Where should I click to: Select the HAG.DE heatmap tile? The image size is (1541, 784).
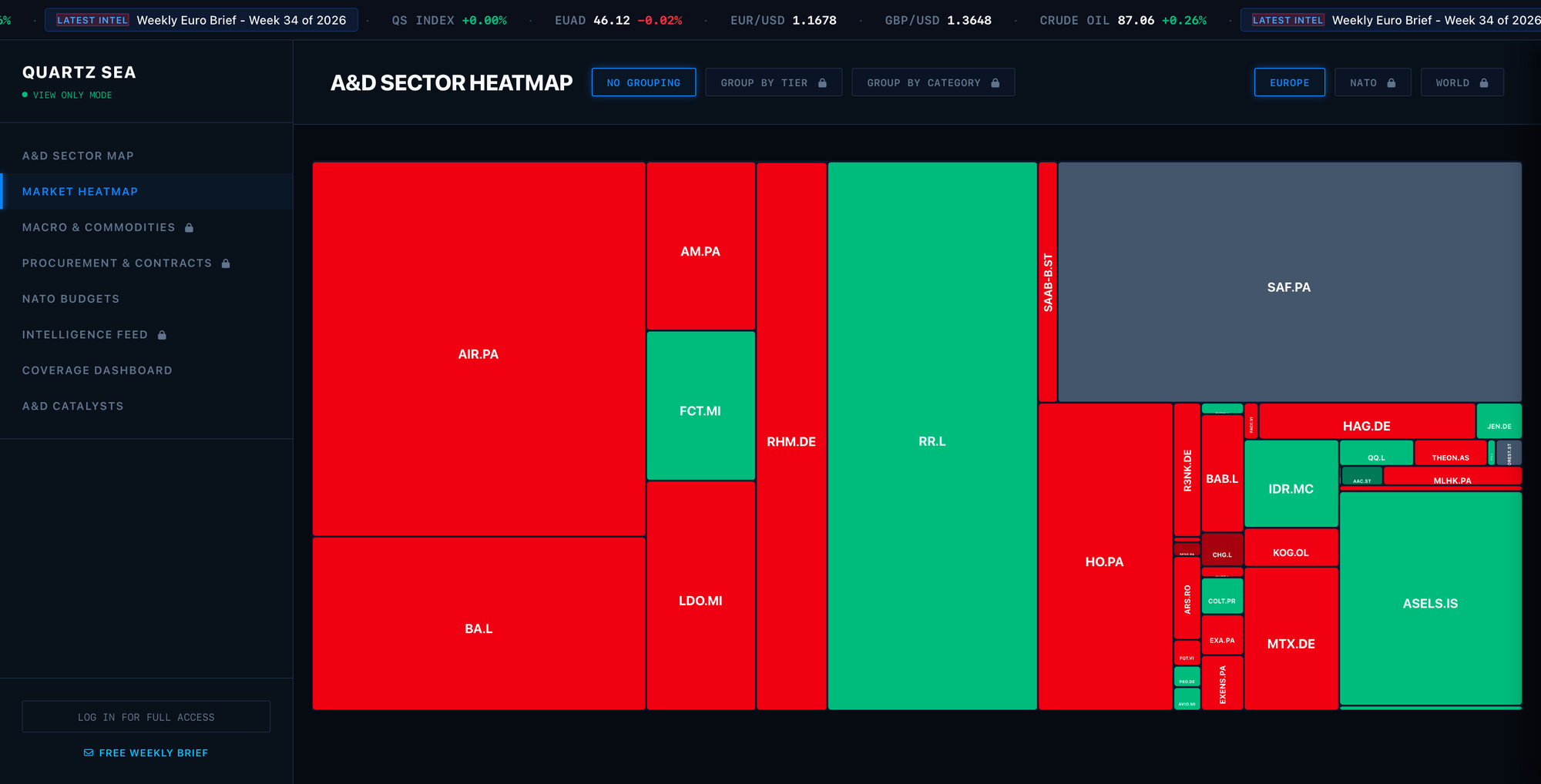pos(1367,421)
